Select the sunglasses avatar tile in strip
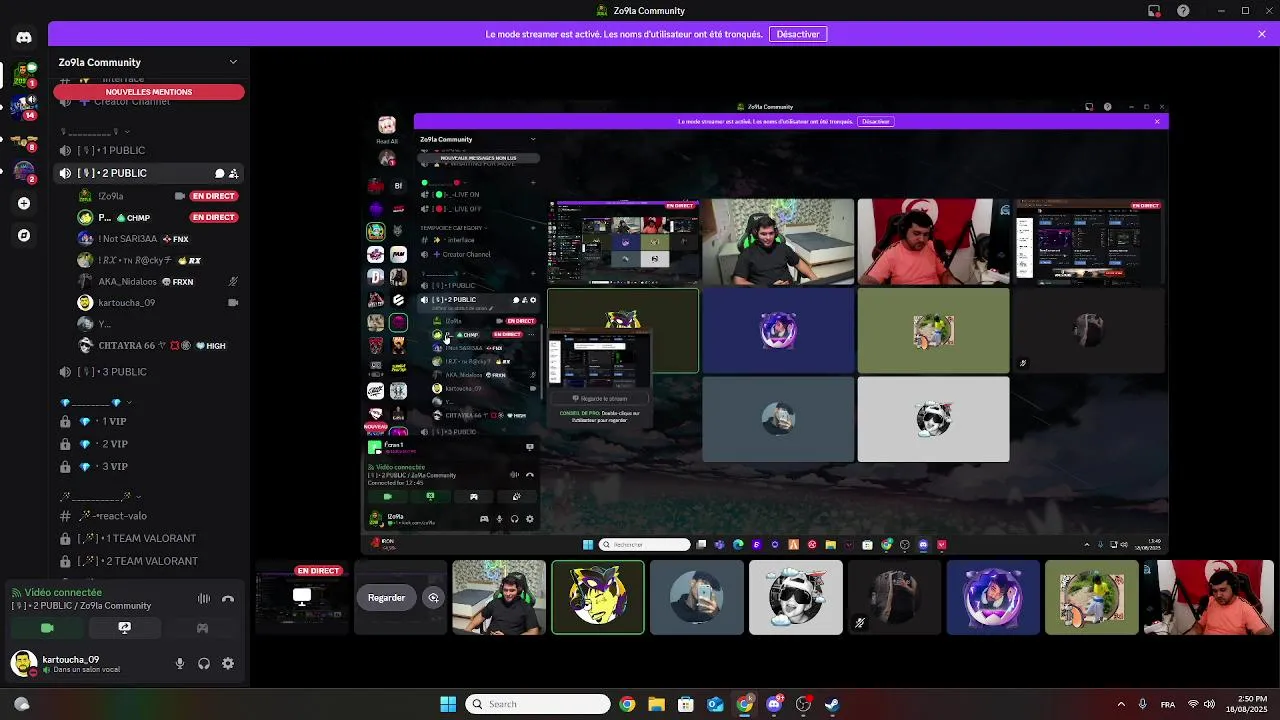The width and height of the screenshot is (1280, 720). (x=796, y=598)
